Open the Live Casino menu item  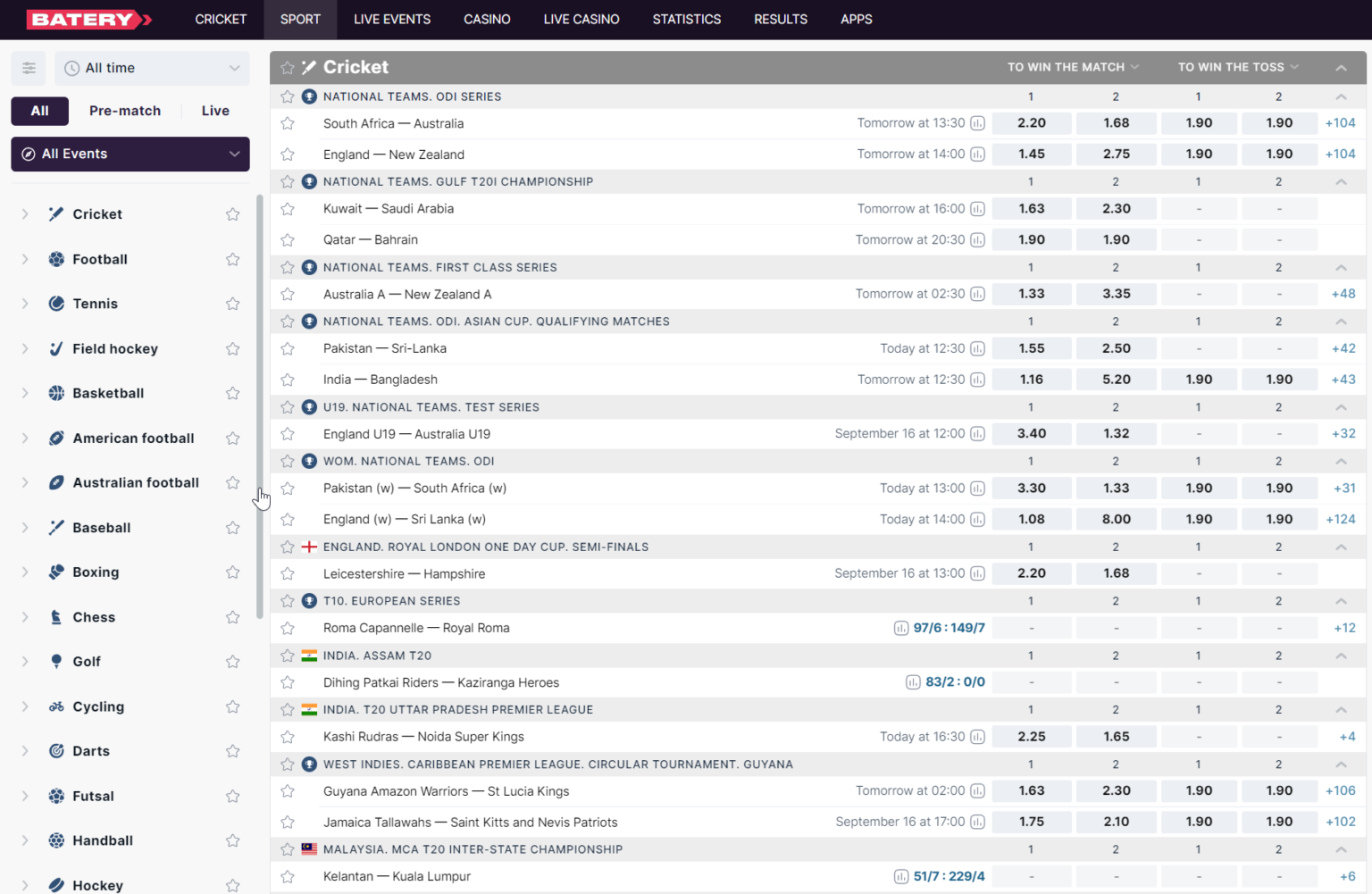pyautogui.click(x=581, y=20)
